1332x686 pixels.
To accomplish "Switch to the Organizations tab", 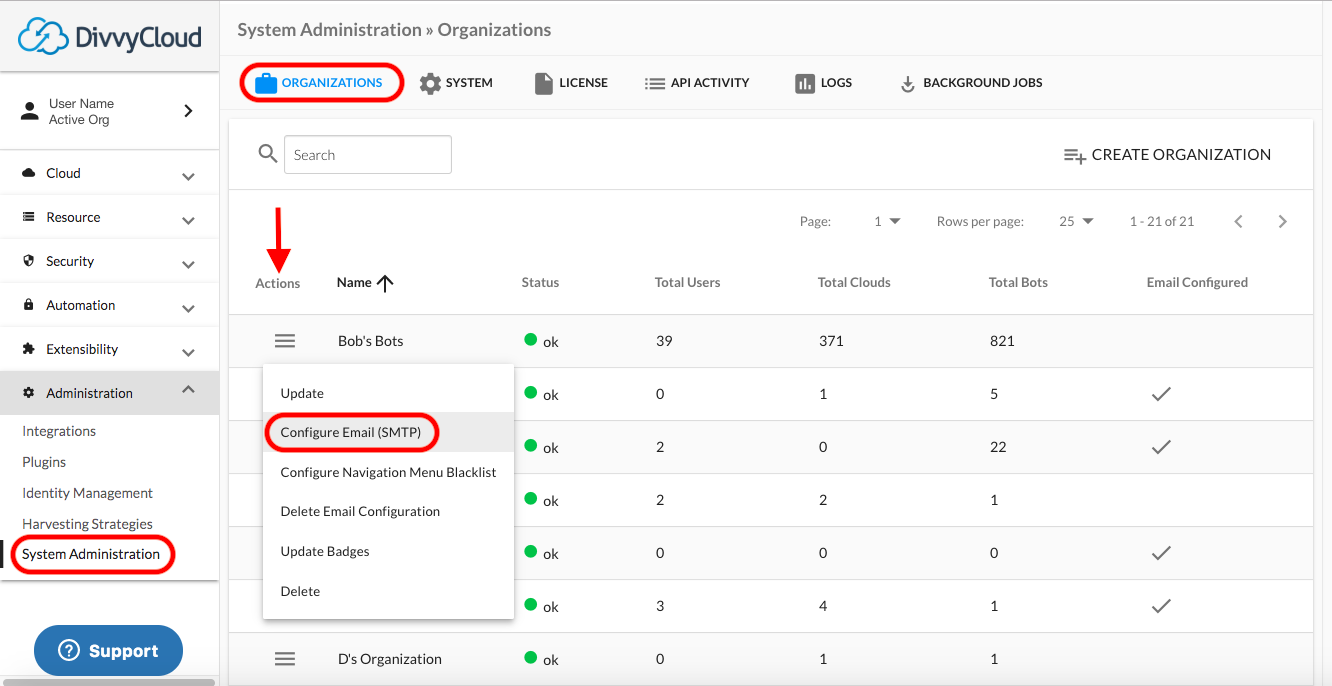I will click(321, 83).
